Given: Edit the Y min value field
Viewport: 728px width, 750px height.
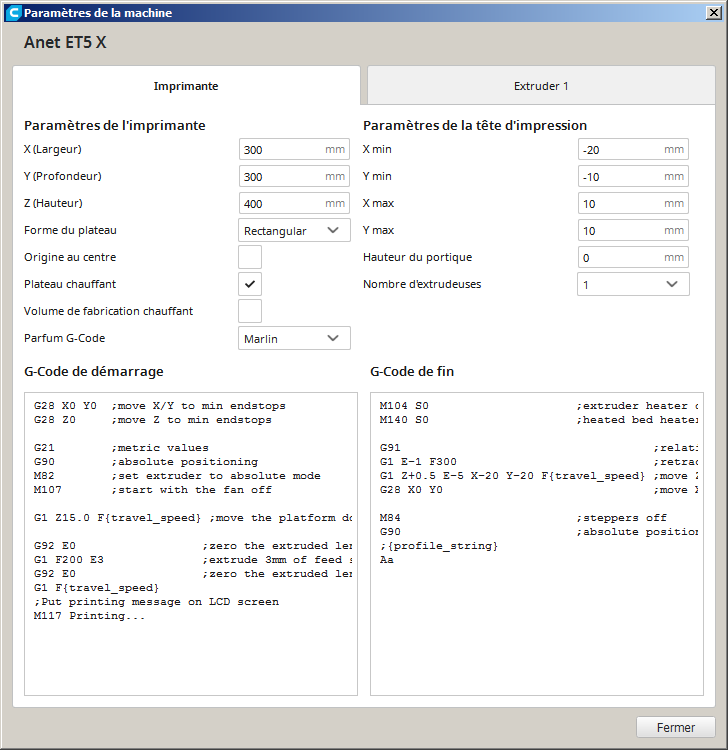Looking at the screenshot, I should pos(633,176).
